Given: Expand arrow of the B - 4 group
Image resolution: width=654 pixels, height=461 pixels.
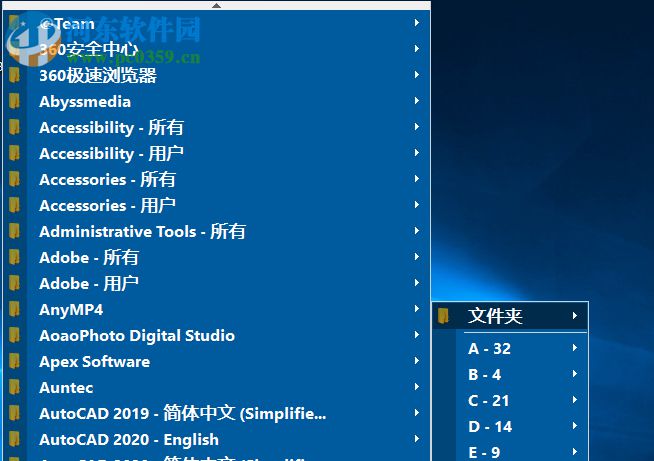Looking at the screenshot, I should (x=575, y=374).
